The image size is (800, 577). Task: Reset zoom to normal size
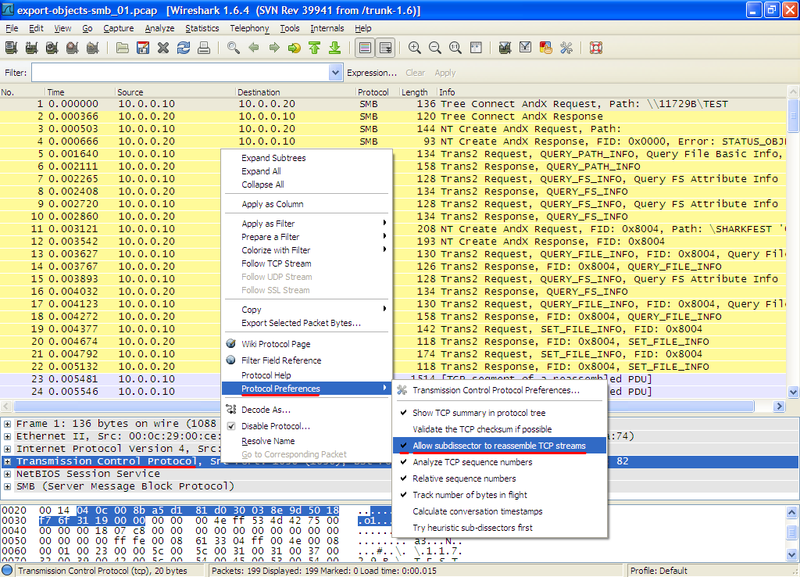456,48
